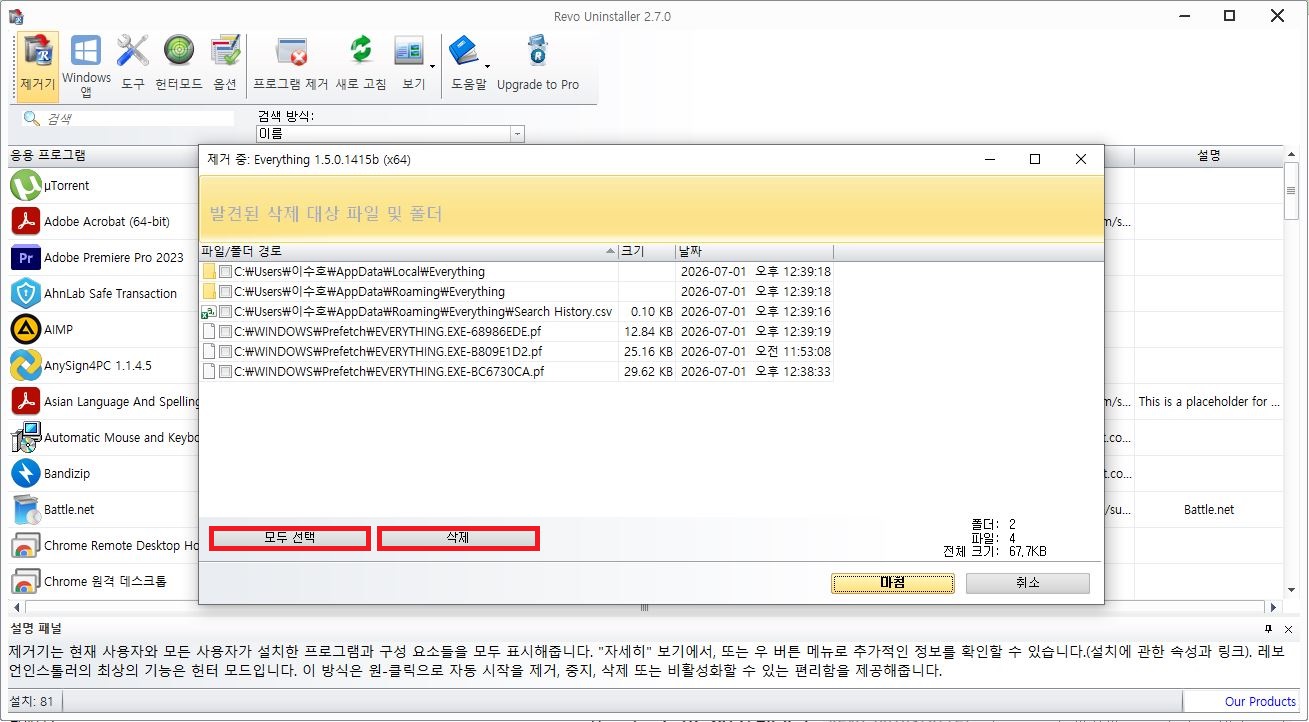Viewport: 1309px width, 722px height.
Task: Click the 모두 선택 button
Action: [x=290, y=538]
